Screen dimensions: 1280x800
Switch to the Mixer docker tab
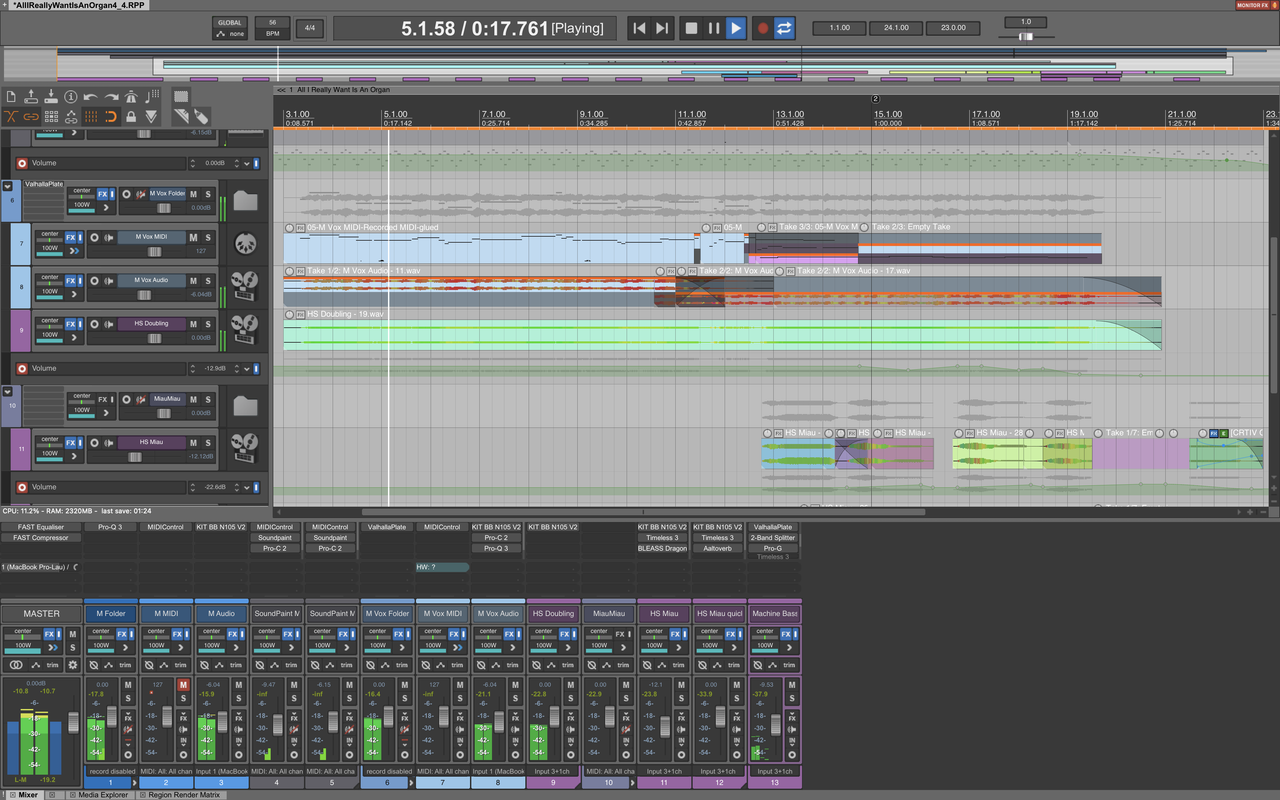pos(28,795)
